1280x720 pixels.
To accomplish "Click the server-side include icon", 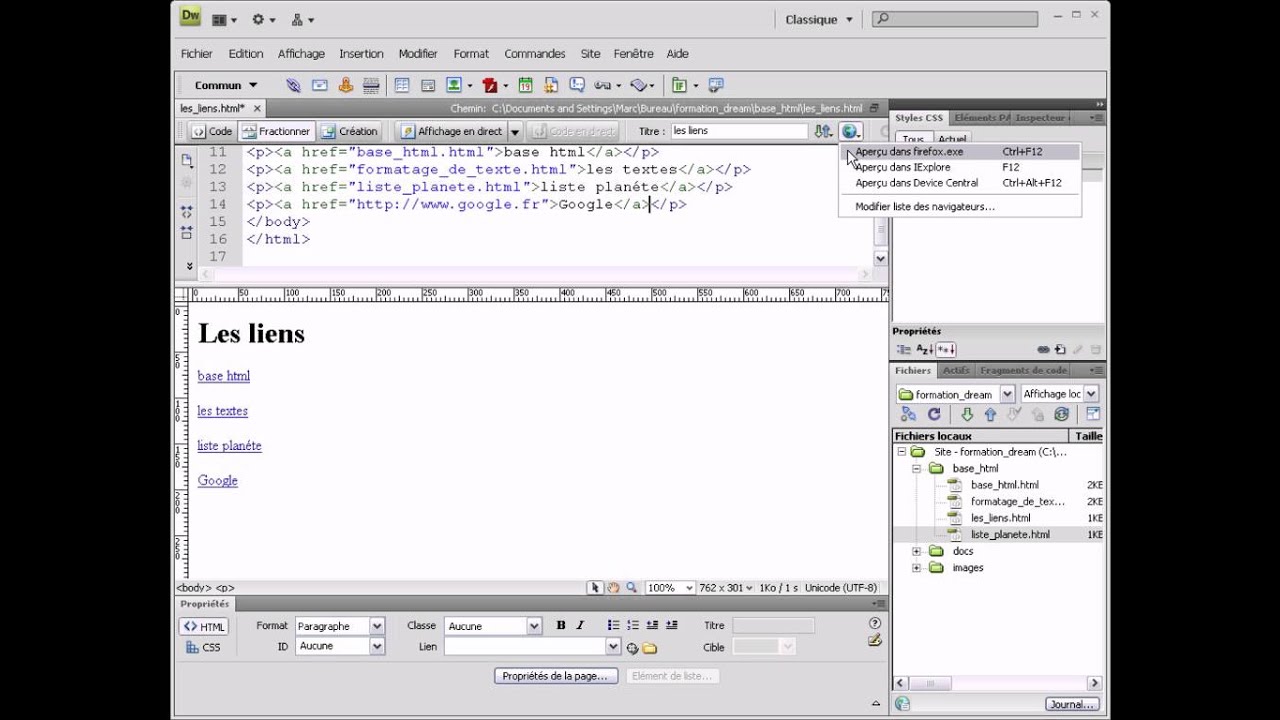I will (x=552, y=85).
